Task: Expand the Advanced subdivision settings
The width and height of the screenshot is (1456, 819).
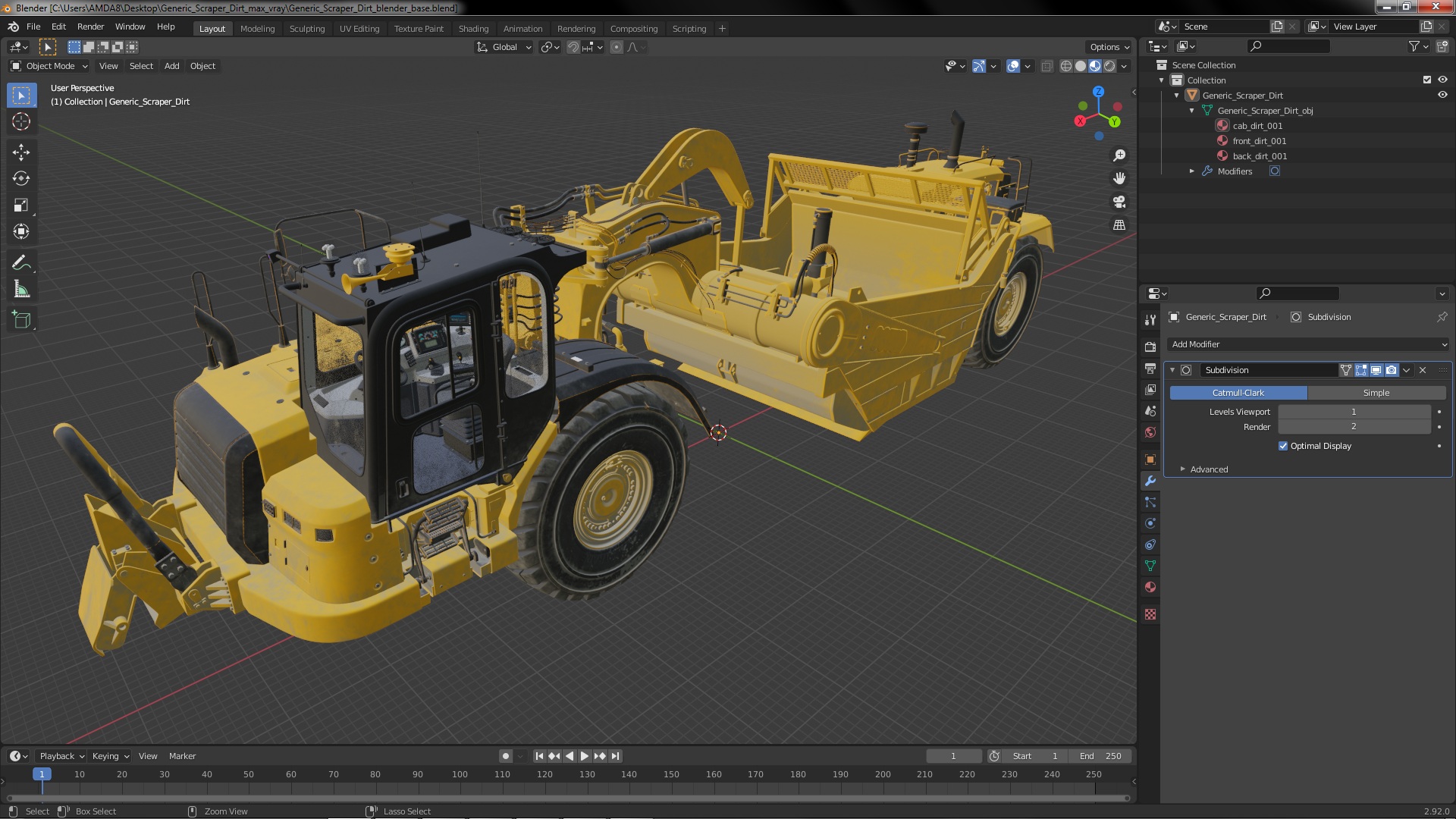Action: tap(1208, 469)
